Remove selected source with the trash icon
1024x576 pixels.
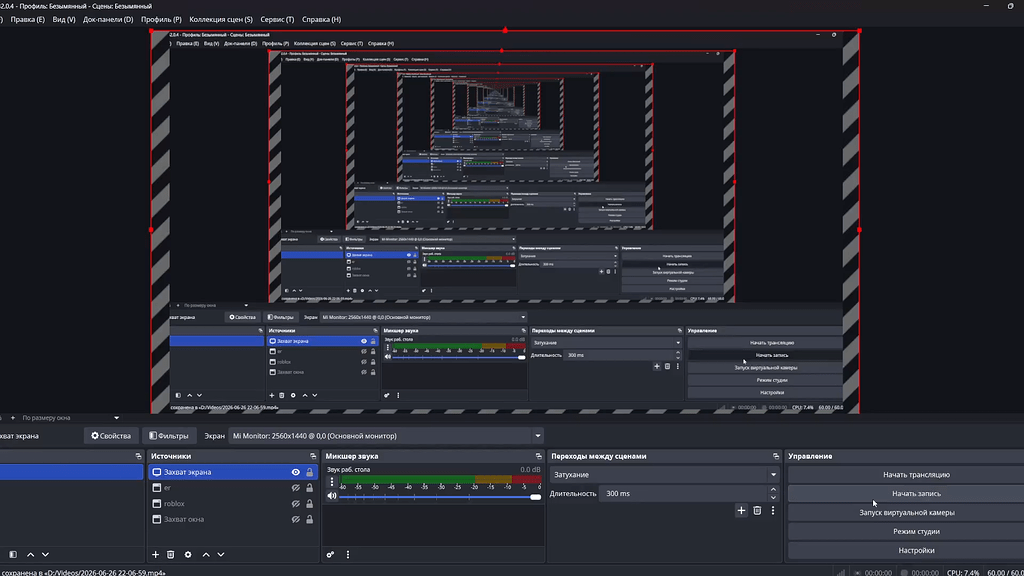pos(170,554)
